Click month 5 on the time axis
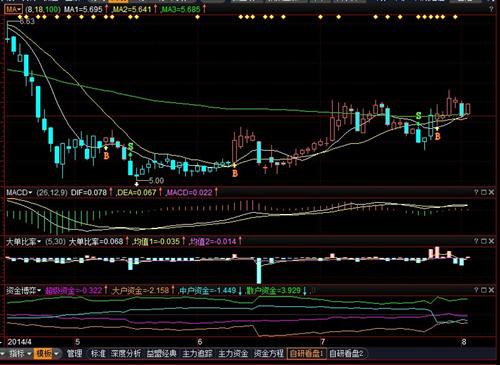This screenshot has width=500, height=365. 77,342
